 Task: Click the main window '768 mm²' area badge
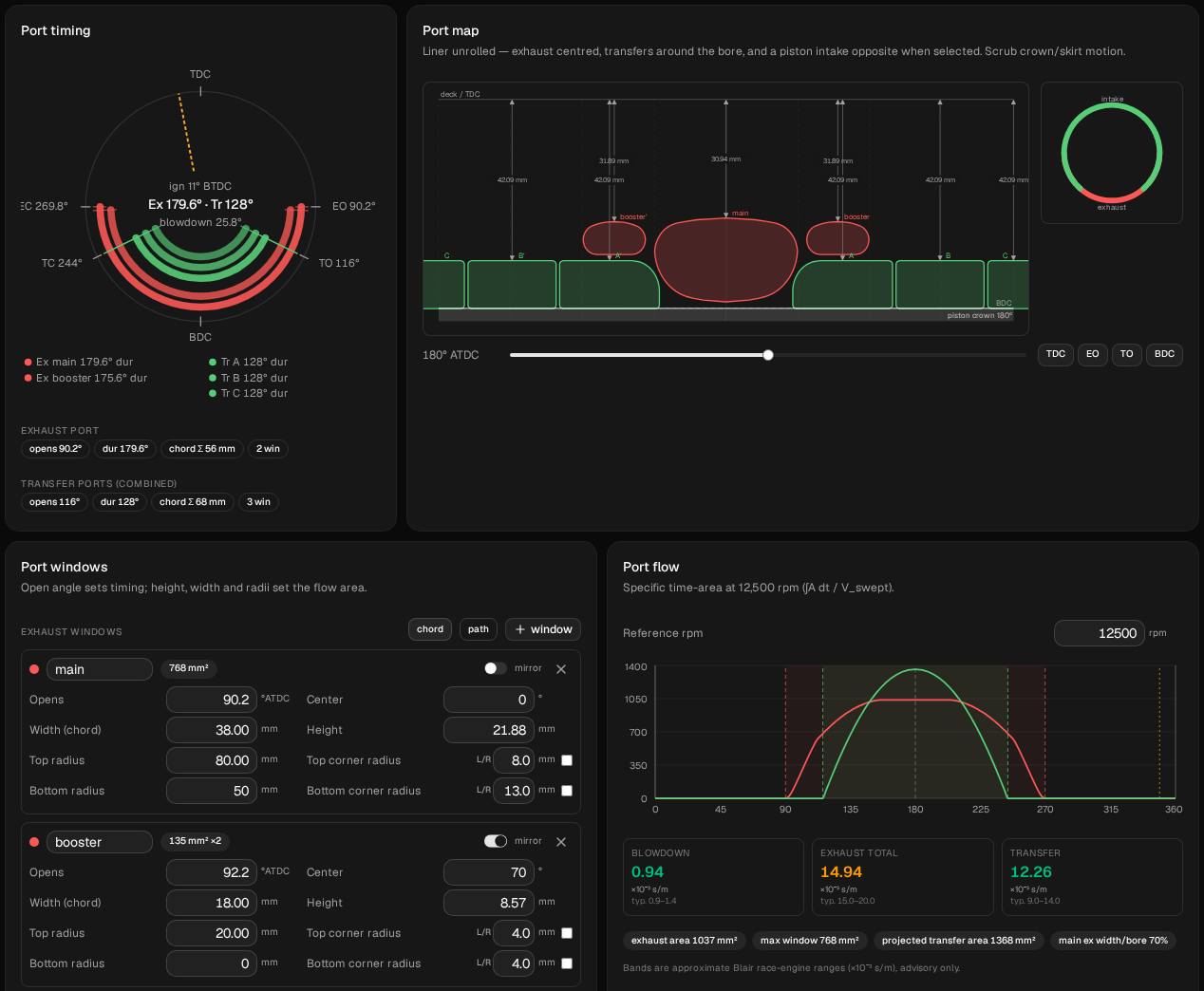point(188,668)
